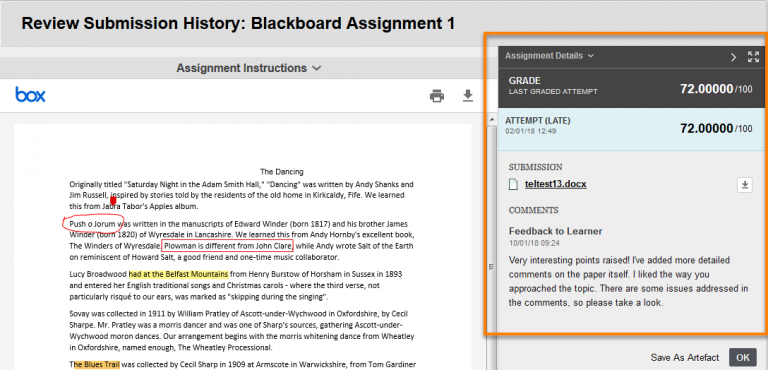
Task: Click the panel divider handle
Action: 491,267
